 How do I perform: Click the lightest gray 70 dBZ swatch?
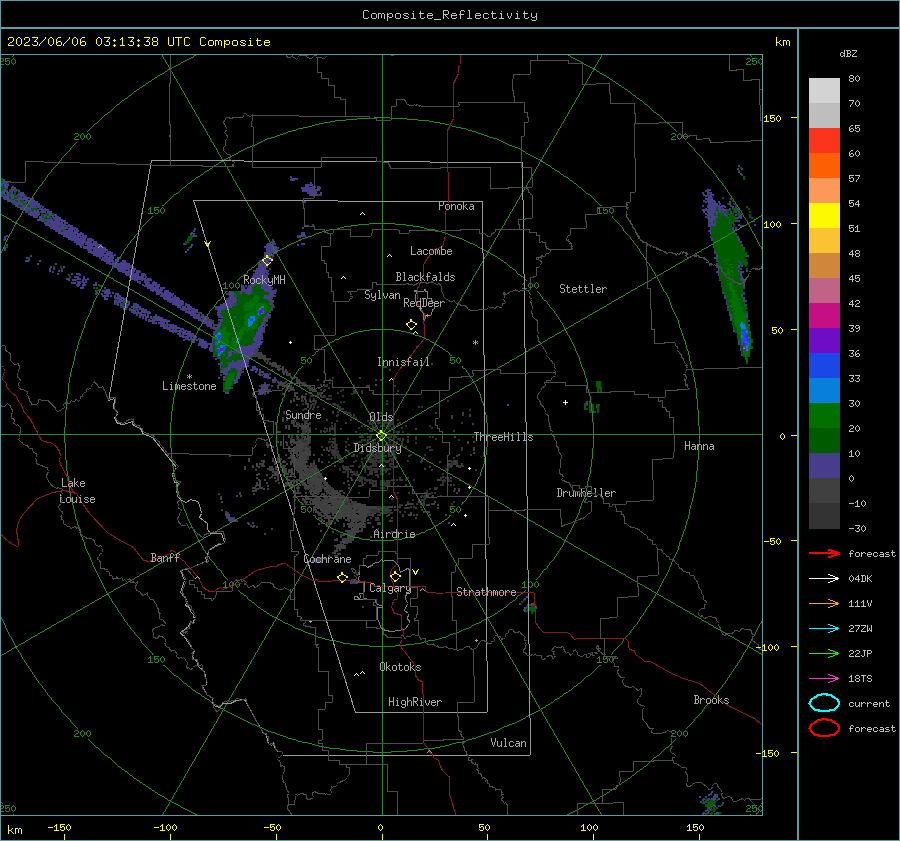tap(824, 91)
